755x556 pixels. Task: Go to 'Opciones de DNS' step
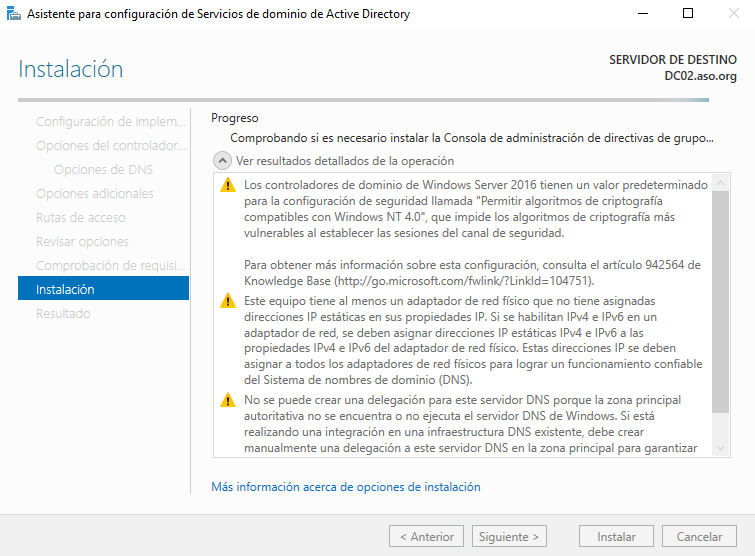(x=103, y=169)
